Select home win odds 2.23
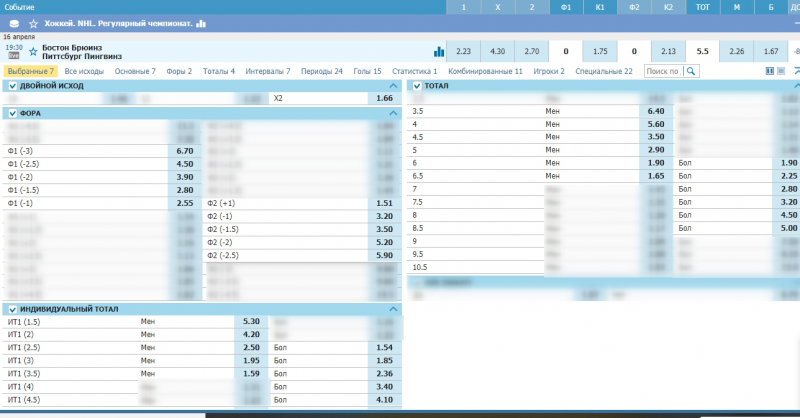This screenshot has width=800, height=418. tap(462, 51)
